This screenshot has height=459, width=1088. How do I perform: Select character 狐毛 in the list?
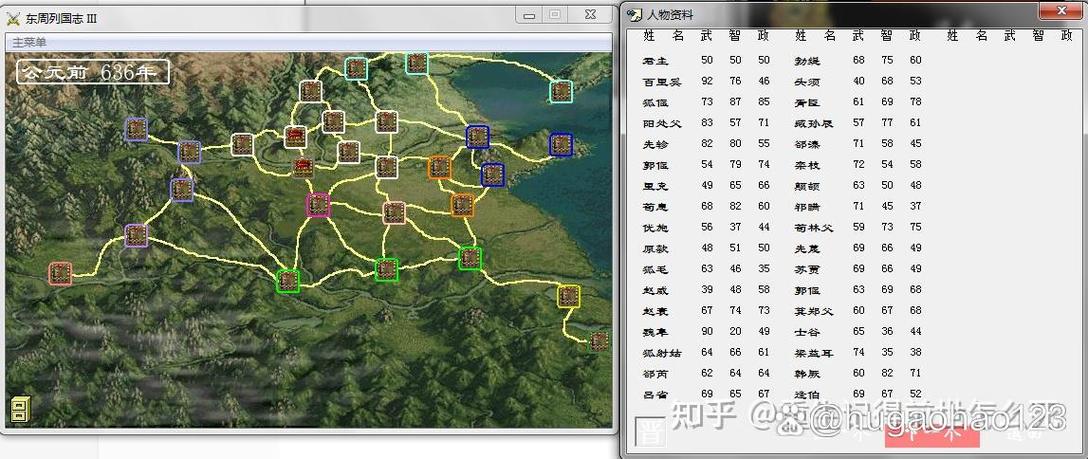pos(654,269)
